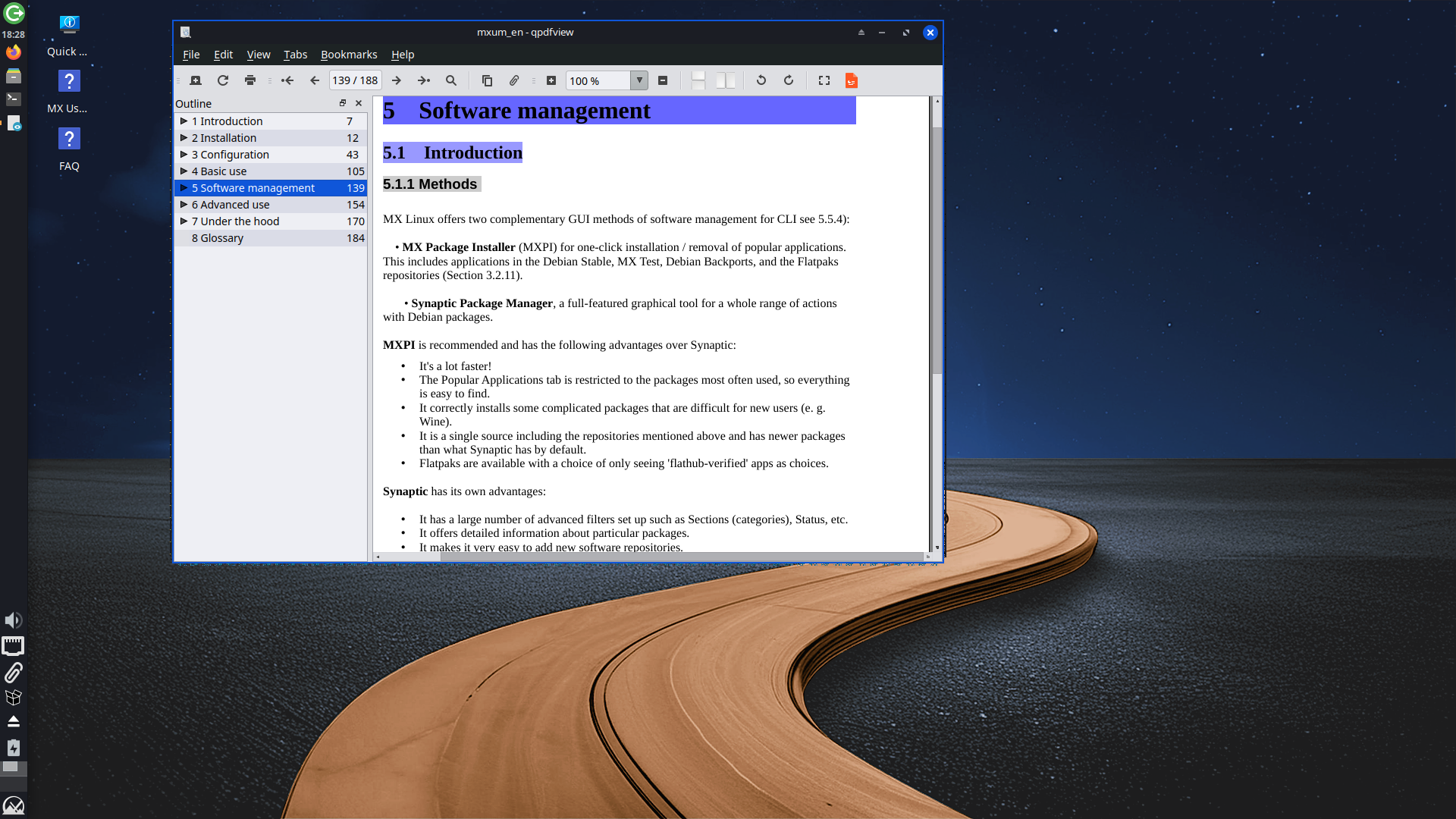The height and width of the screenshot is (819, 1456).
Task: Close the Outline panel
Action: [x=359, y=103]
